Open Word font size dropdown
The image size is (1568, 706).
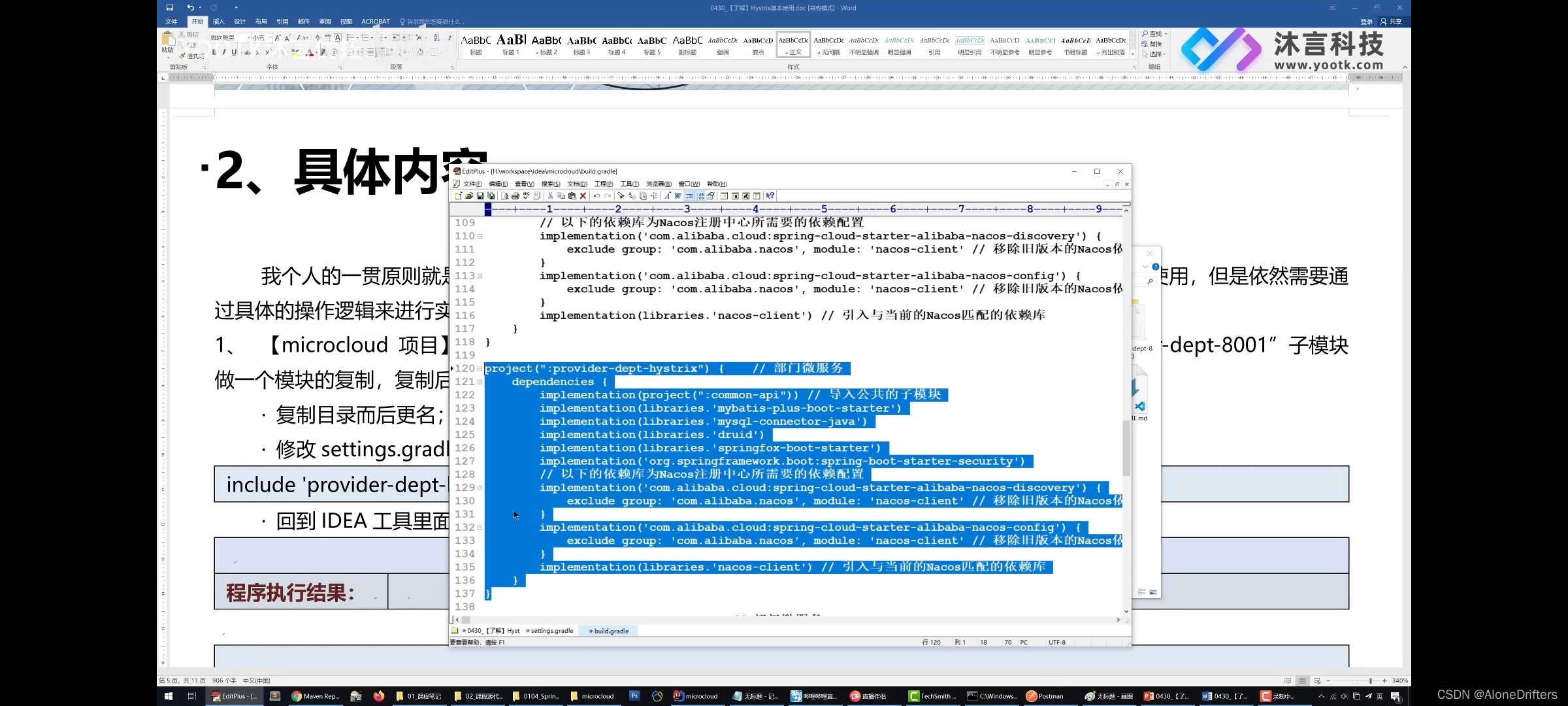click(x=270, y=38)
